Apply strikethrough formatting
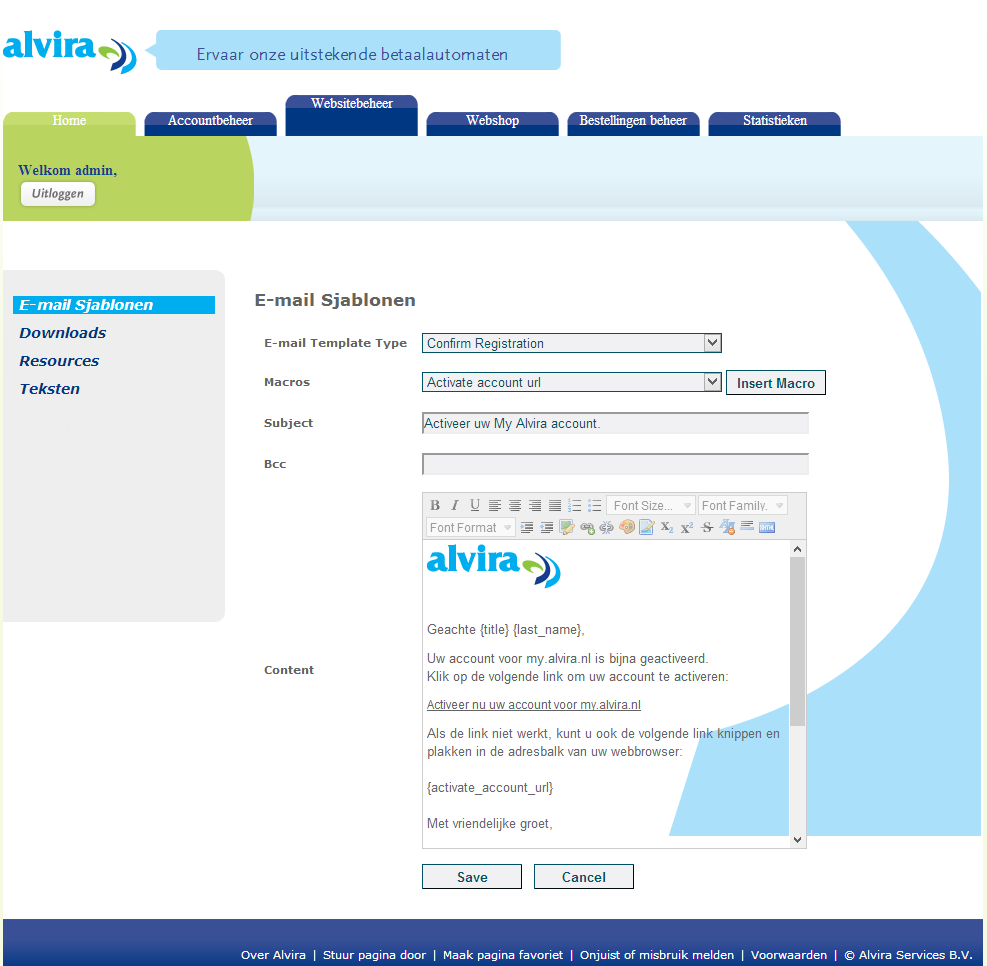This screenshot has width=987, height=966. [707, 527]
